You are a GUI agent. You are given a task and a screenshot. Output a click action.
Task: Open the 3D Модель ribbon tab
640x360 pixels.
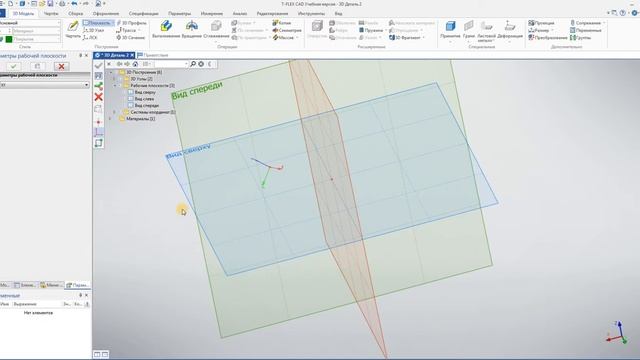coord(23,13)
